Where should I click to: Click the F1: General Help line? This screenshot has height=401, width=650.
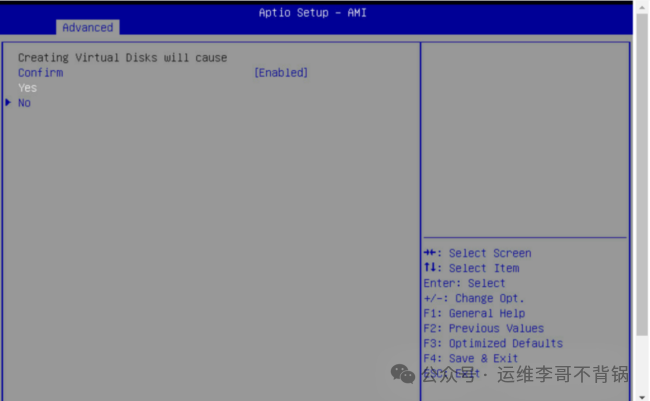(x=475, y=313)
